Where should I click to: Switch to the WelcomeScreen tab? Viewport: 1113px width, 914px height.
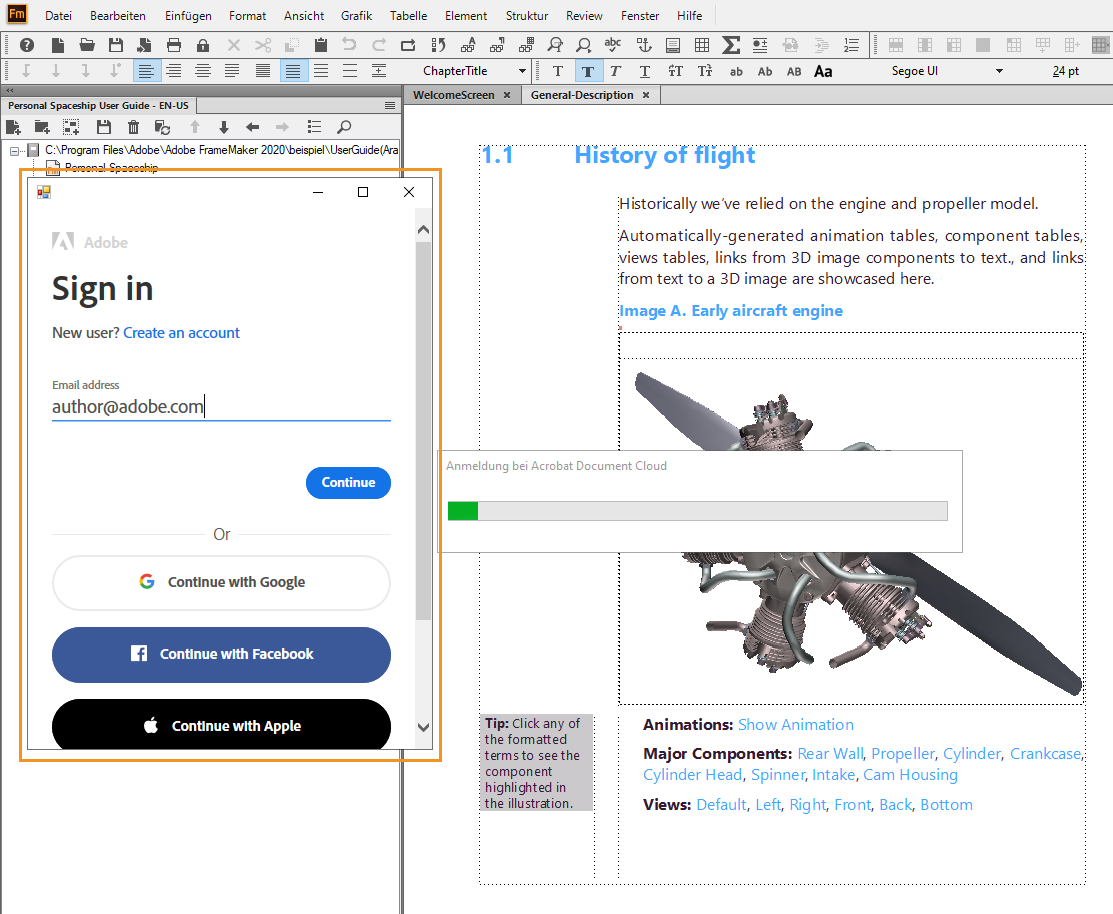pyautogui.click(x=453, y=95)
